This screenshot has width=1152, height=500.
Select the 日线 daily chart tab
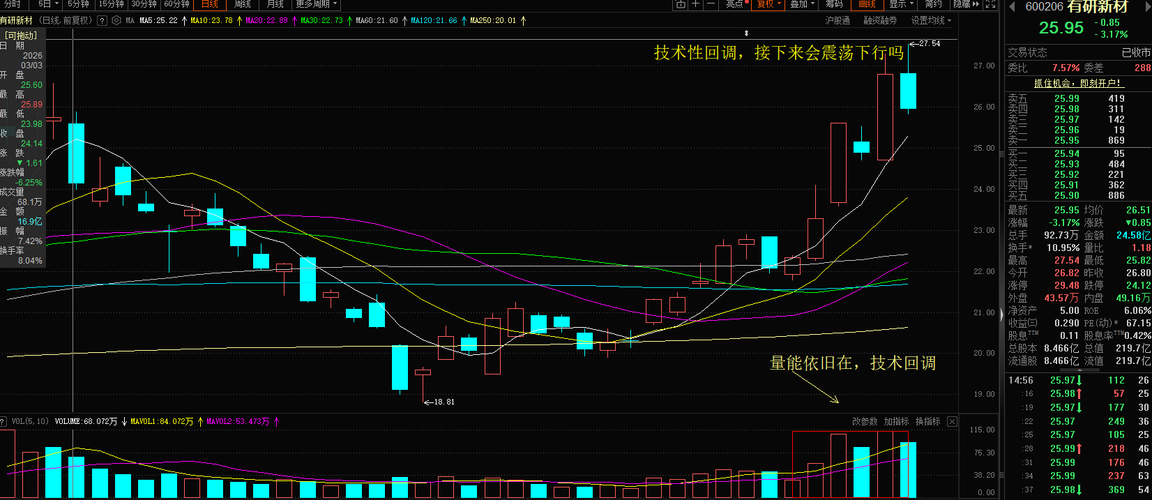[209, 4]
